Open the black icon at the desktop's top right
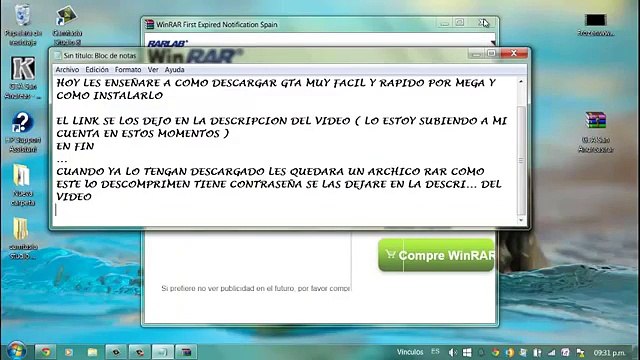This screenshot has width=640, height=360. tap(596, 24)
